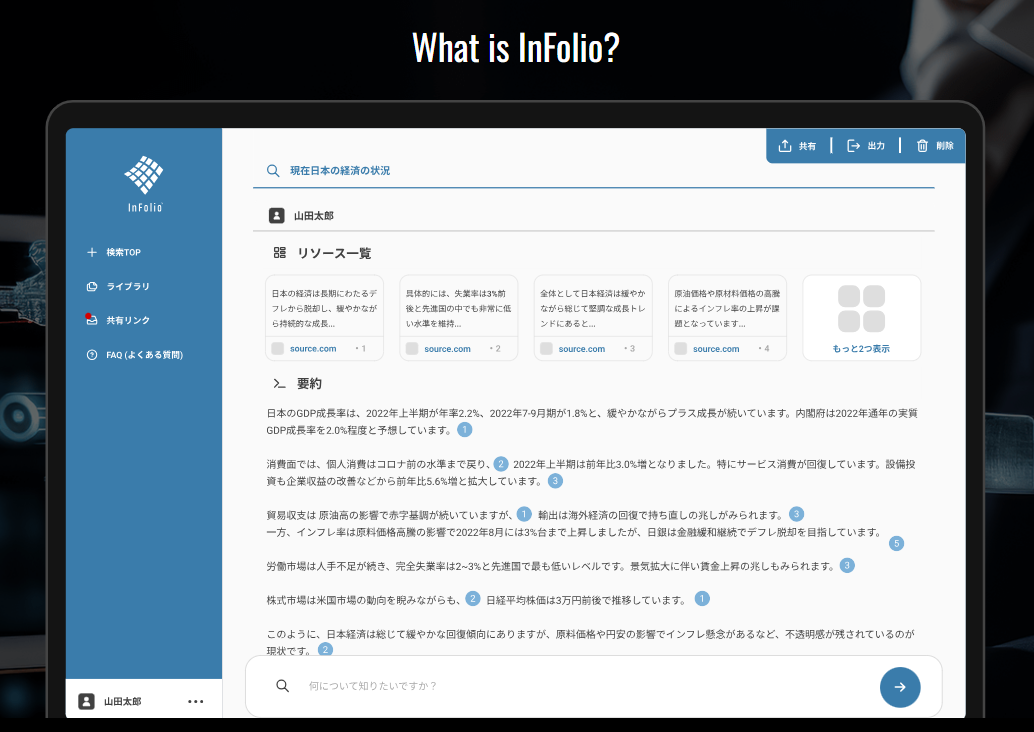1034x732 pixels.
Task: Click the share upload icon
Action: click(x=785, y=146)
